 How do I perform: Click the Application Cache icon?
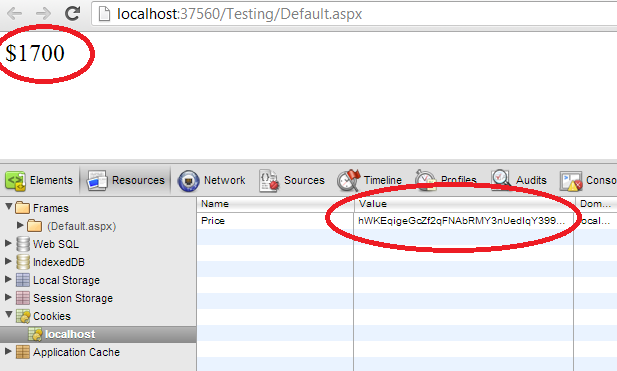(23, 352)
